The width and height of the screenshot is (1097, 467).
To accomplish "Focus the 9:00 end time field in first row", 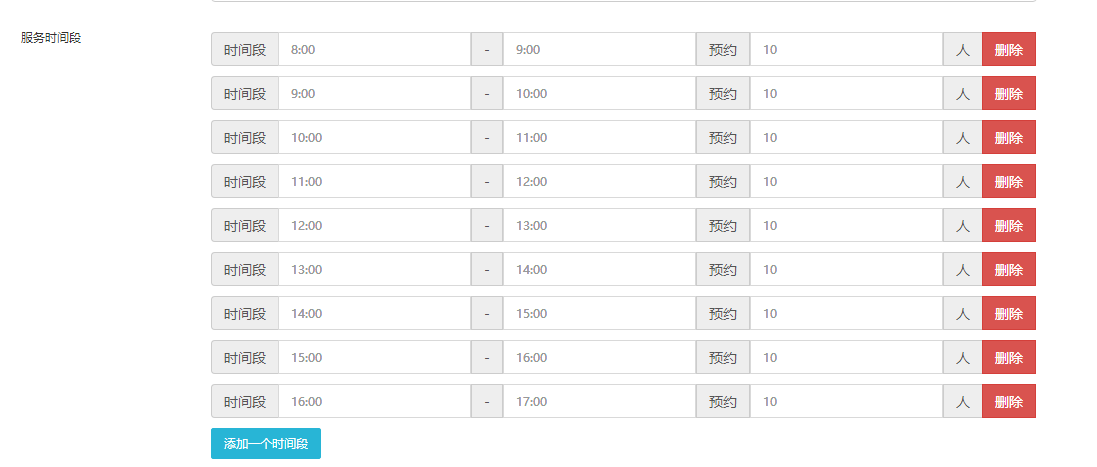I will (598, 49).
